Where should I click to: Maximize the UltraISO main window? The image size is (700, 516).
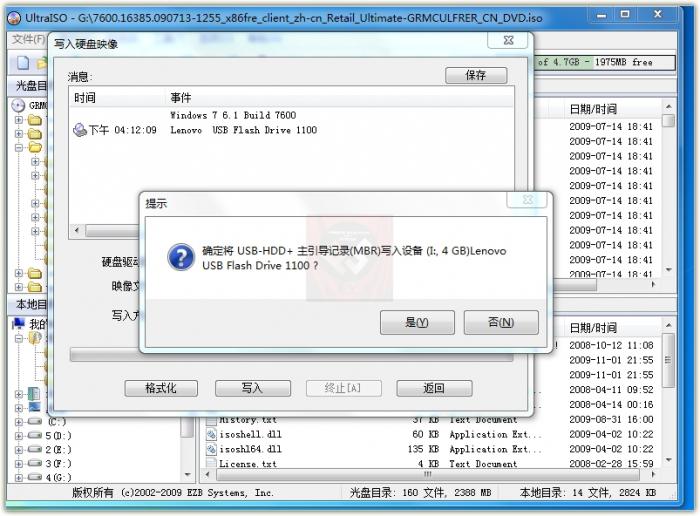625,15
